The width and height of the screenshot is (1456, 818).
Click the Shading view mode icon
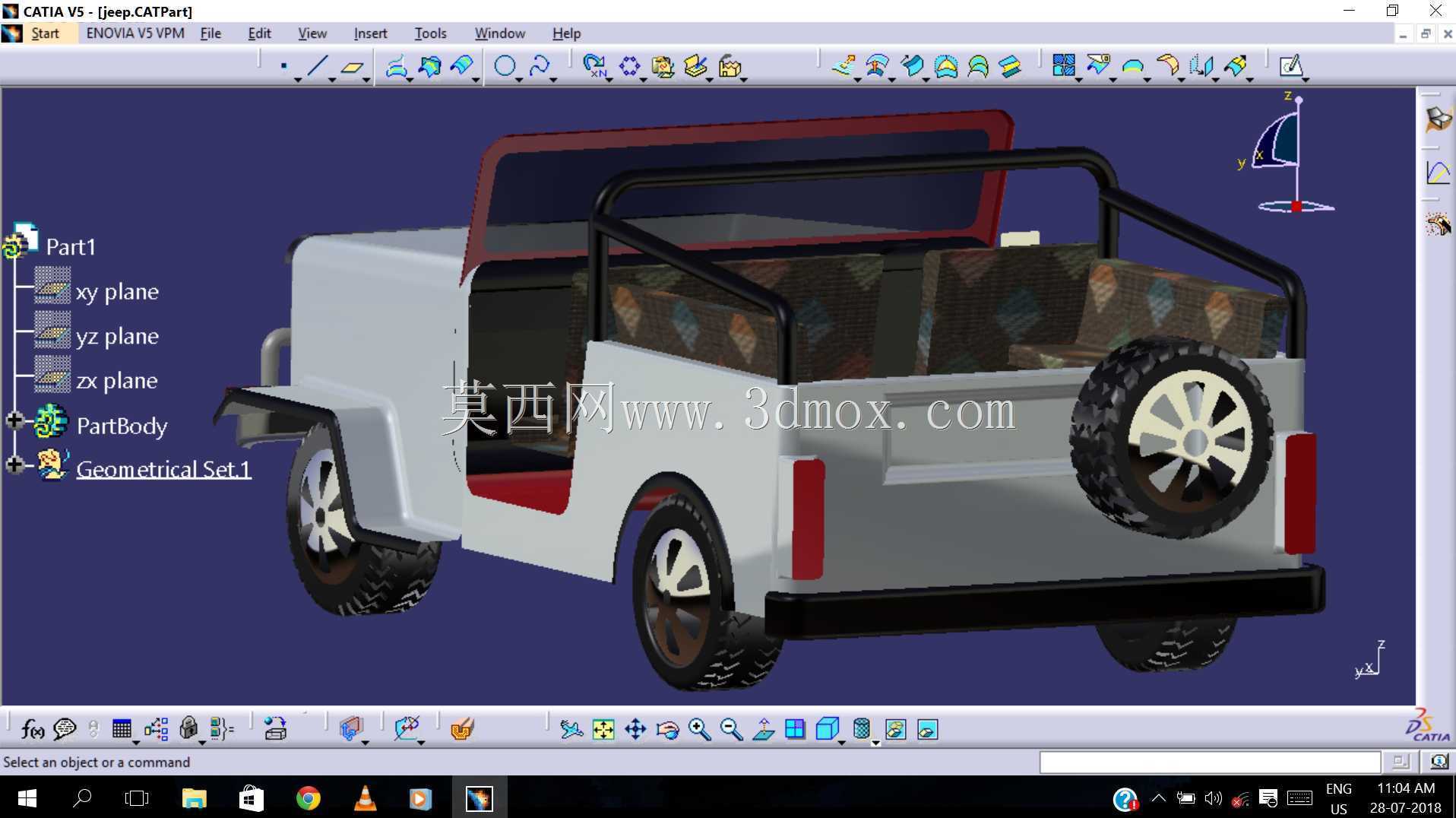tap(861, 729)
